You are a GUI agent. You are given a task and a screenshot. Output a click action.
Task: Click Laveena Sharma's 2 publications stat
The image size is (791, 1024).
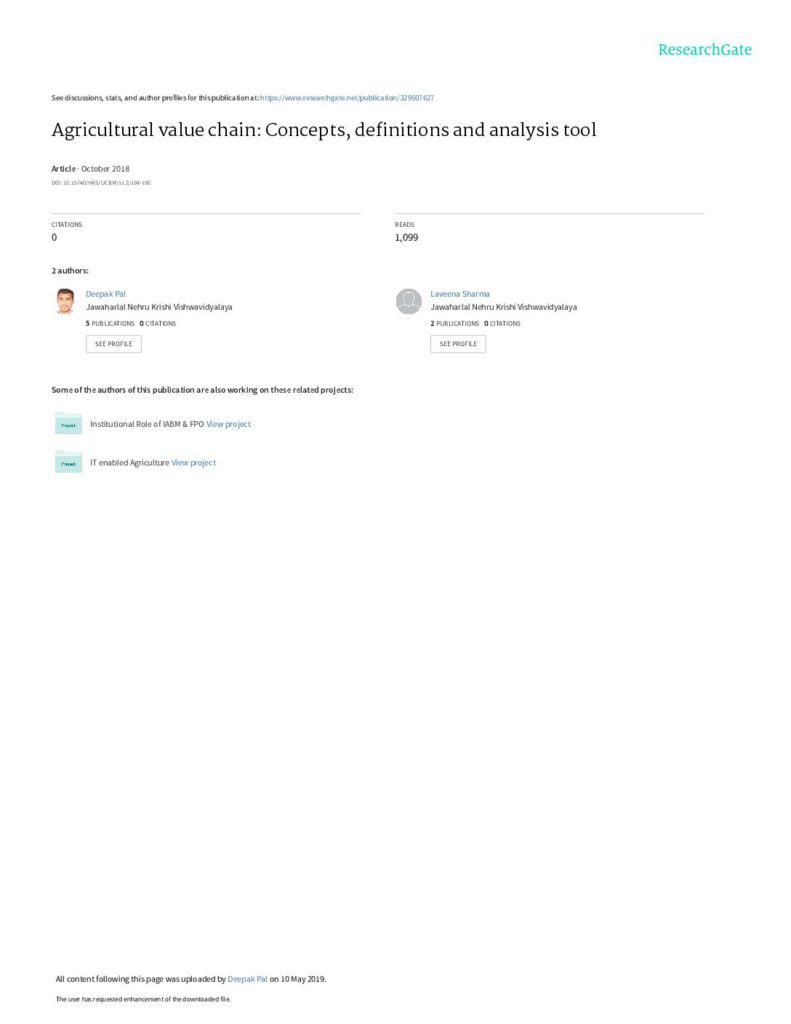[454, 324]
